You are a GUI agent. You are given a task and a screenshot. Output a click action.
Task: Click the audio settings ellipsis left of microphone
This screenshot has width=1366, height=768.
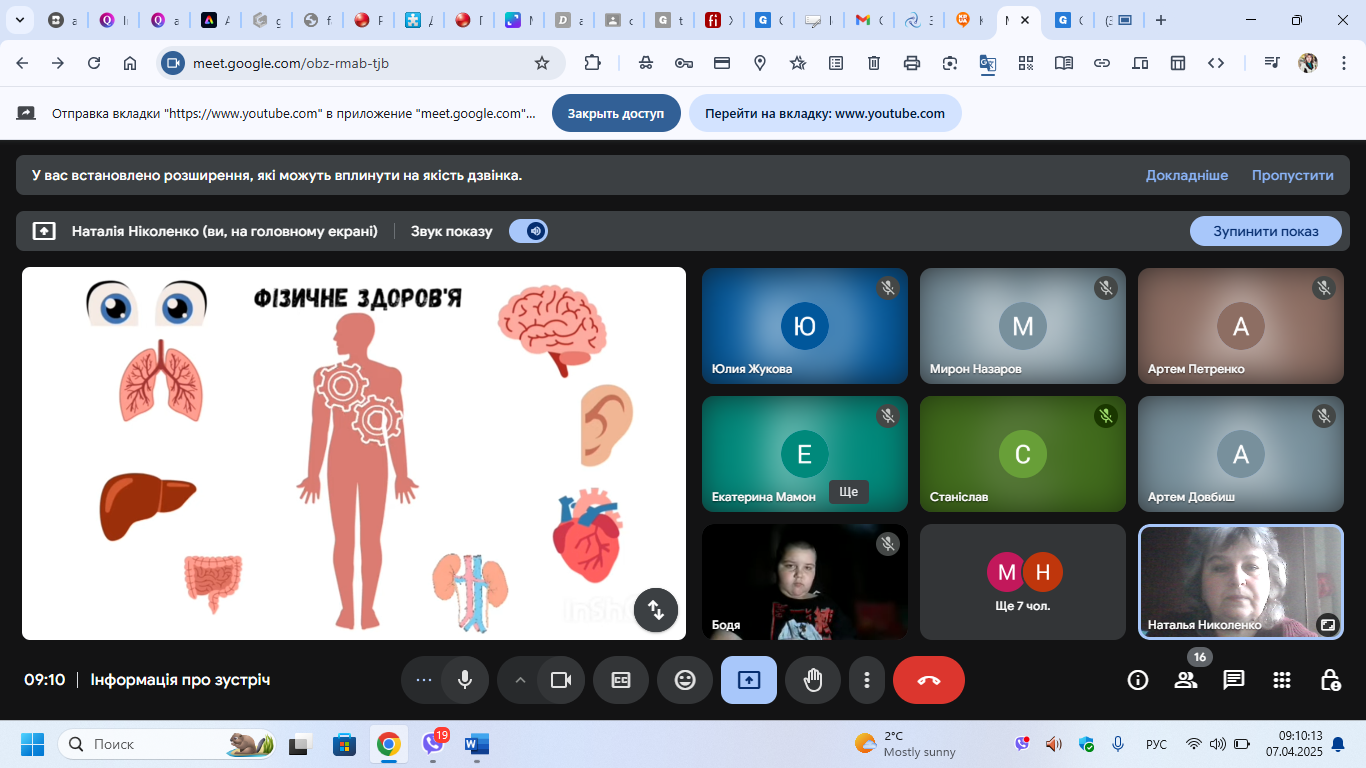[424, 680]
